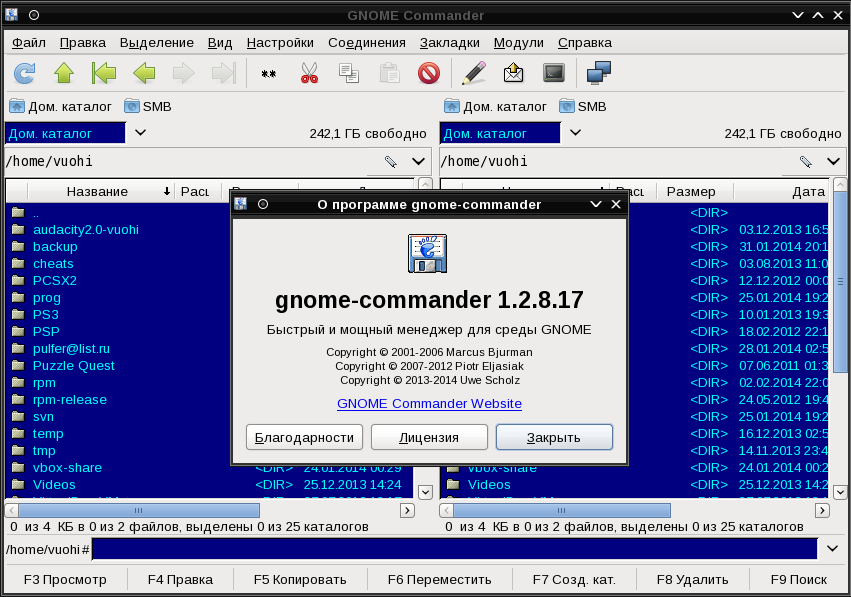The height and width of the screenshot is (597, 851).
Task: Open the Закладки menu
Action: tap(449, 42)
